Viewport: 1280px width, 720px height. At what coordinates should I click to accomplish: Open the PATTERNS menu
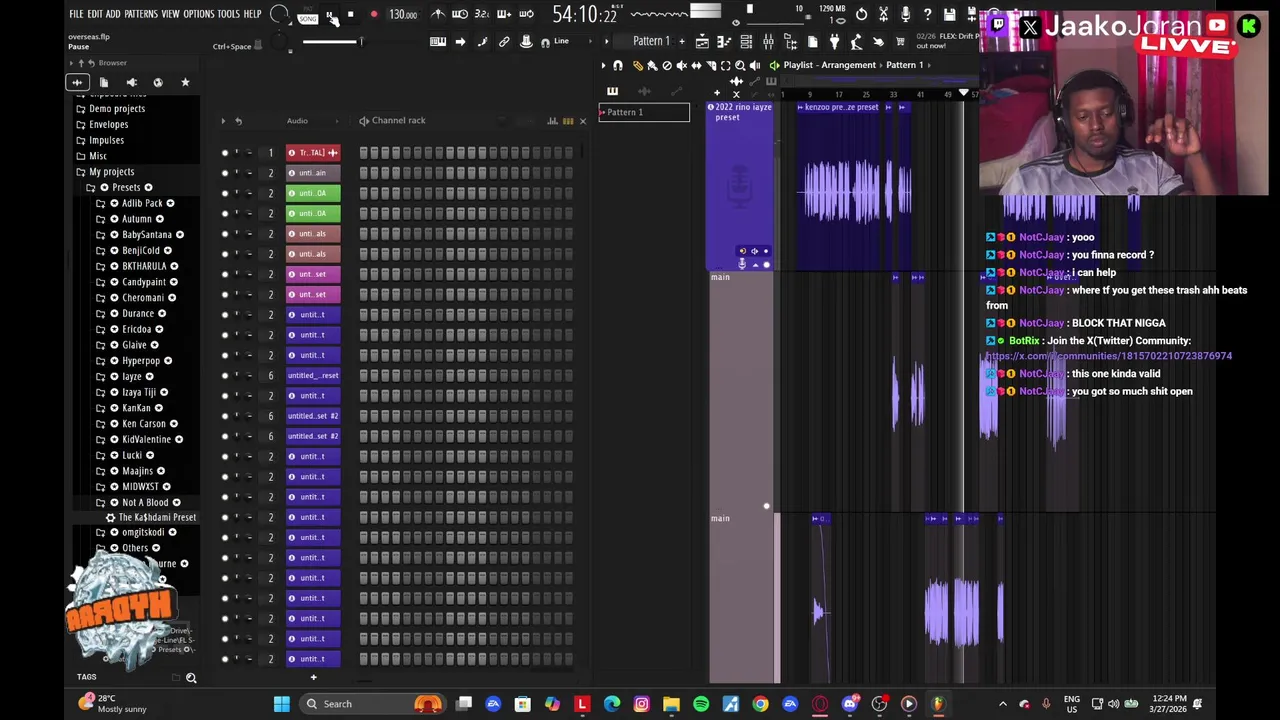[x=141, y=14]
